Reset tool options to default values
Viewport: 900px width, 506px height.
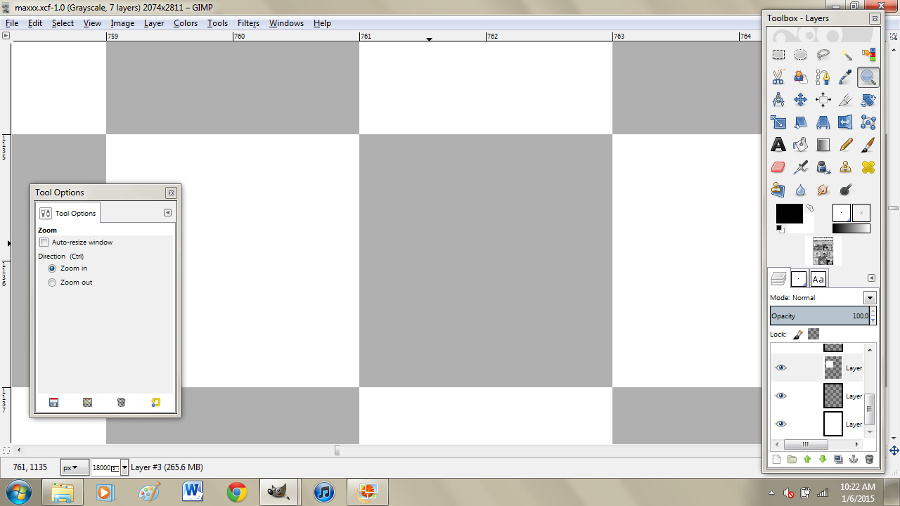pos(155,402)
